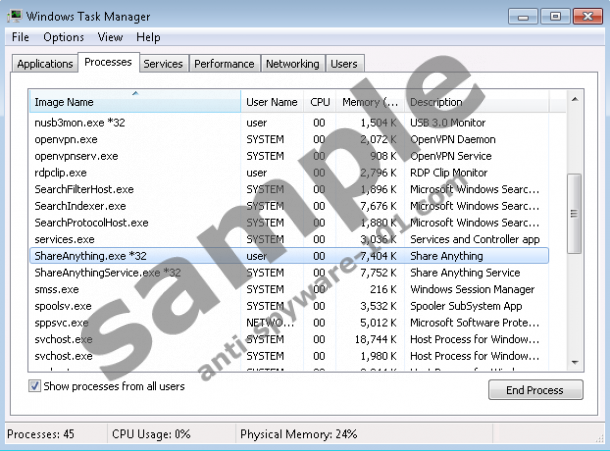Open the Options menu
The height and width of the screenshot is (451, 610).
(x=63, y=37)
